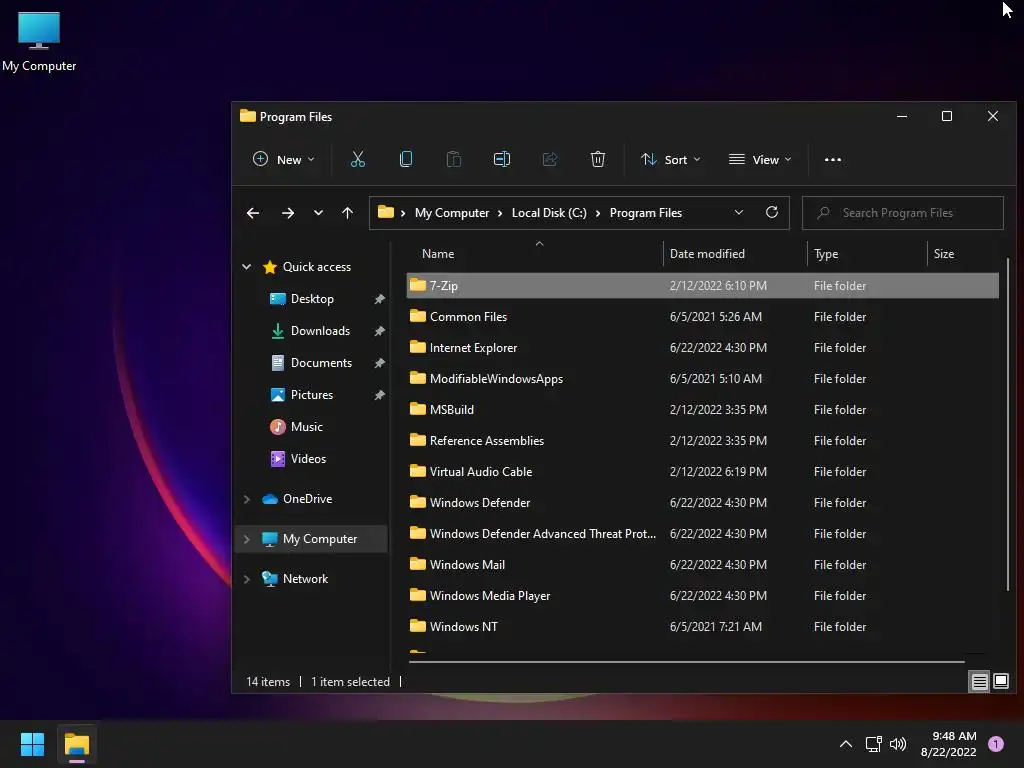Click the Search Program Files box
The height and width of the screenshot is (768, 1024).
(903, 213)
